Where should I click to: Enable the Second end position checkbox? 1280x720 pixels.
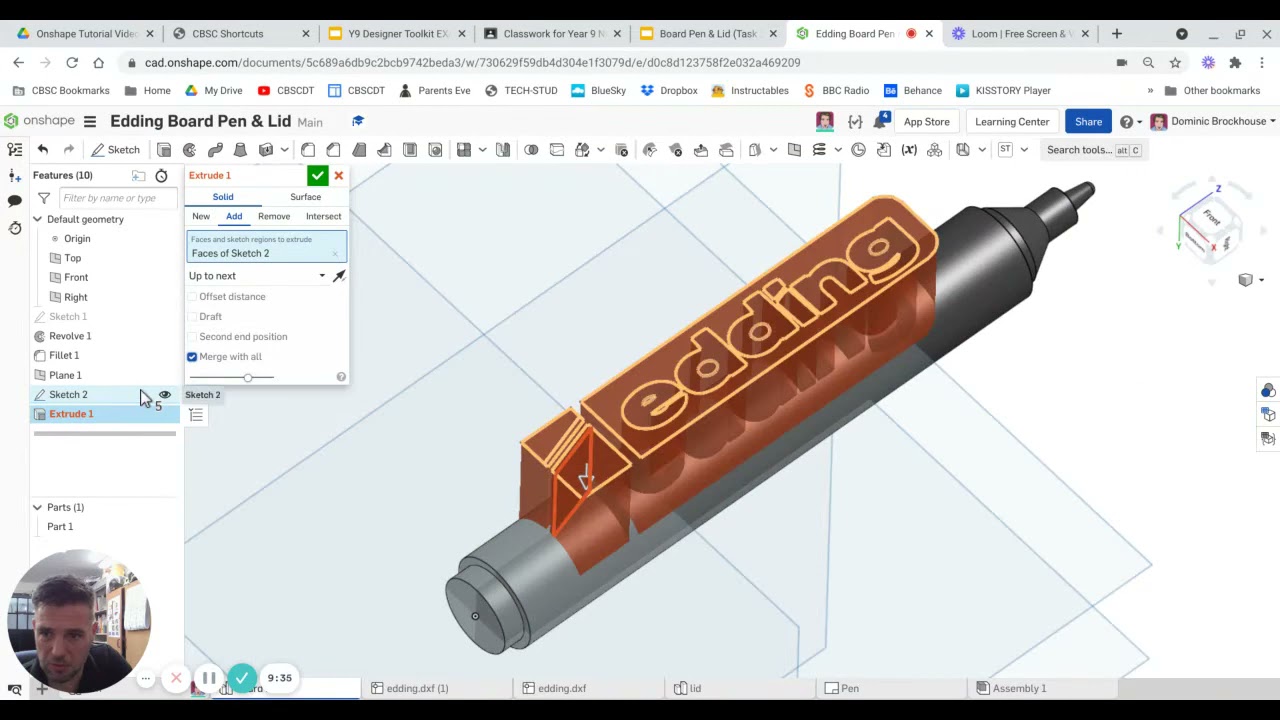click(x=192, y=337)
